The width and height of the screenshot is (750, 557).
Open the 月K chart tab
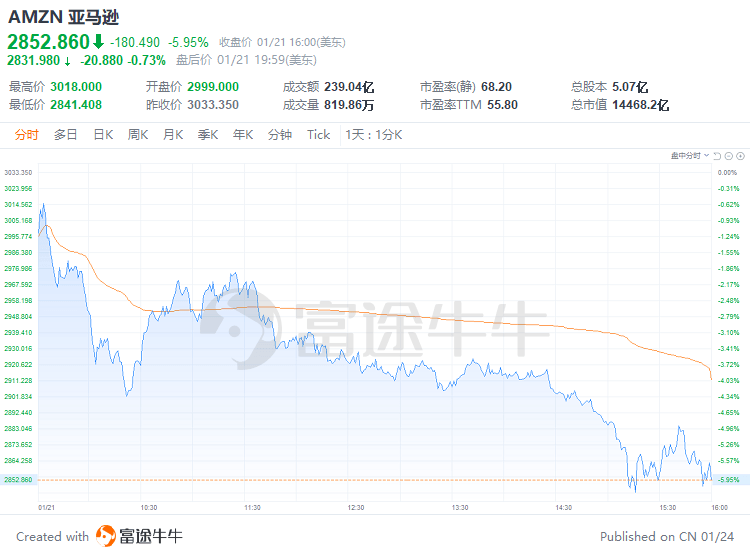(x=173, y=135)
